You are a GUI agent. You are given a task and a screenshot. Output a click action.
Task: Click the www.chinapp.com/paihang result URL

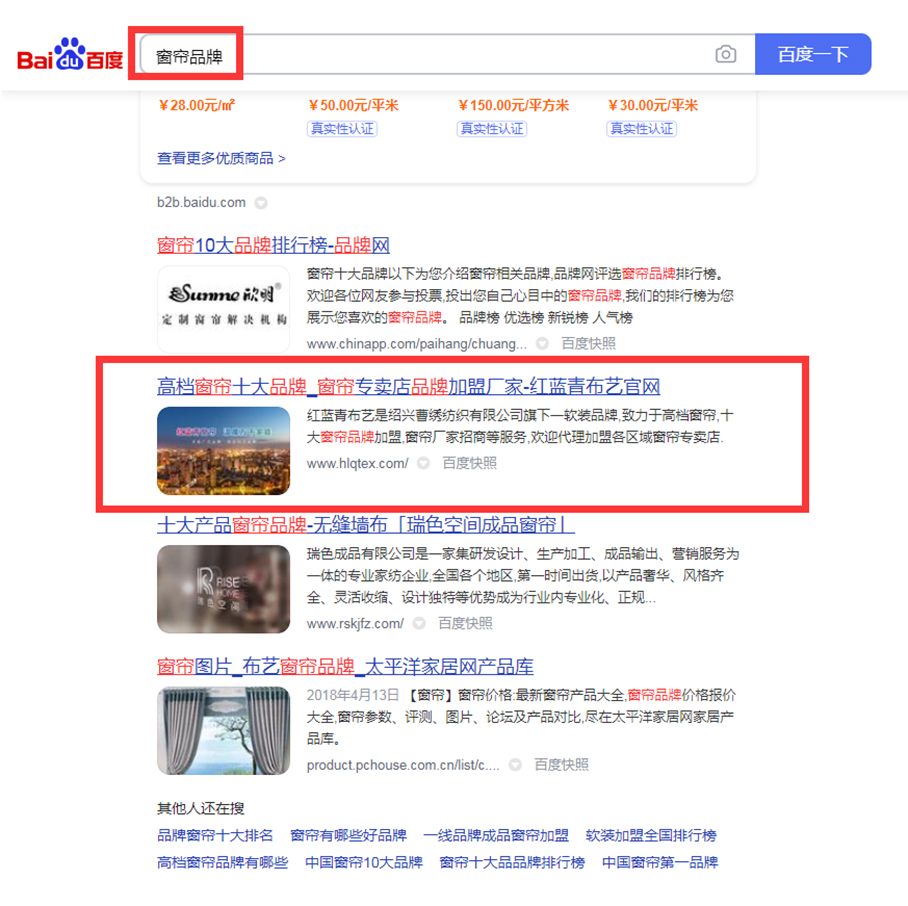coord(417,344)
